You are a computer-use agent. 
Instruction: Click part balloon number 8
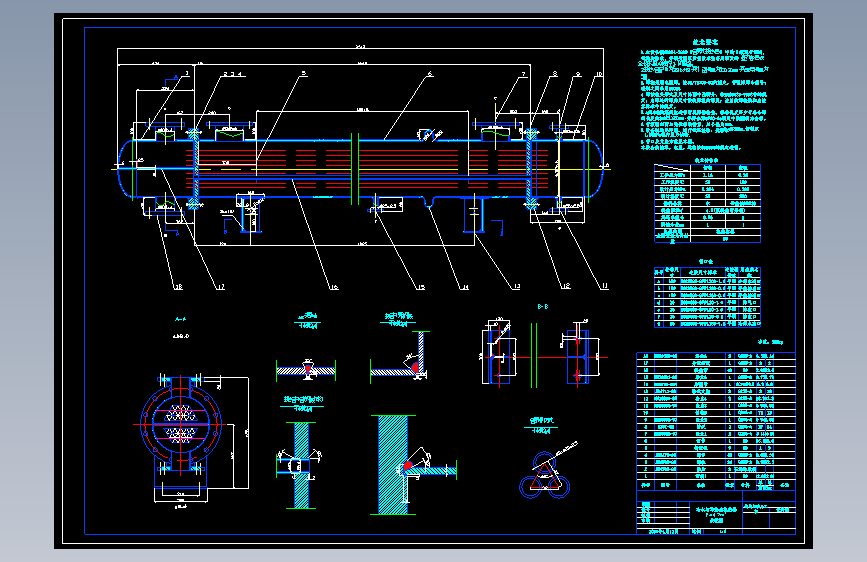(x=555, y=74)
